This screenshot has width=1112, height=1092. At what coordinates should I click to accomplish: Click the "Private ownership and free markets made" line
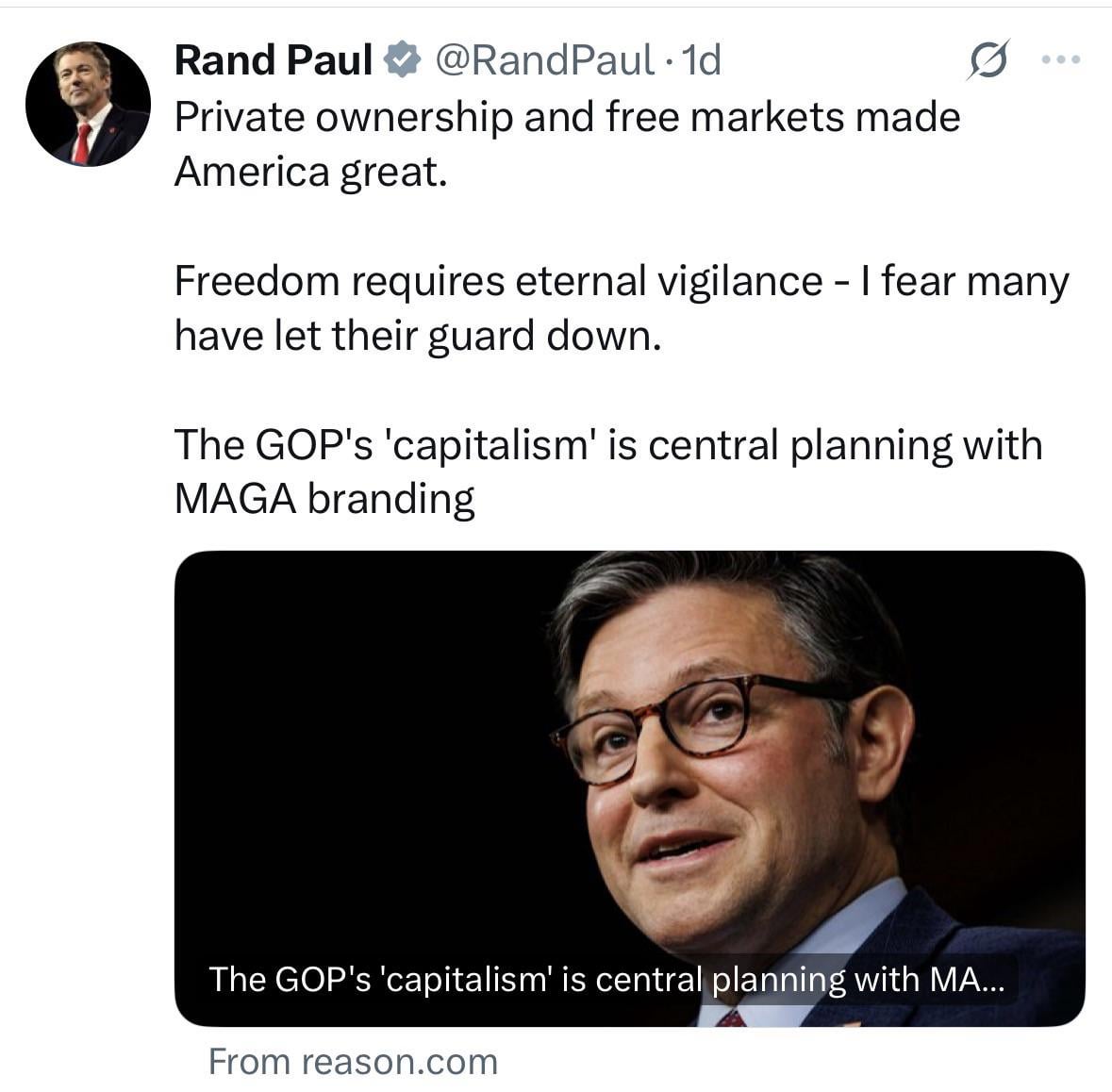pyautogui.click(x=567, y=117)
